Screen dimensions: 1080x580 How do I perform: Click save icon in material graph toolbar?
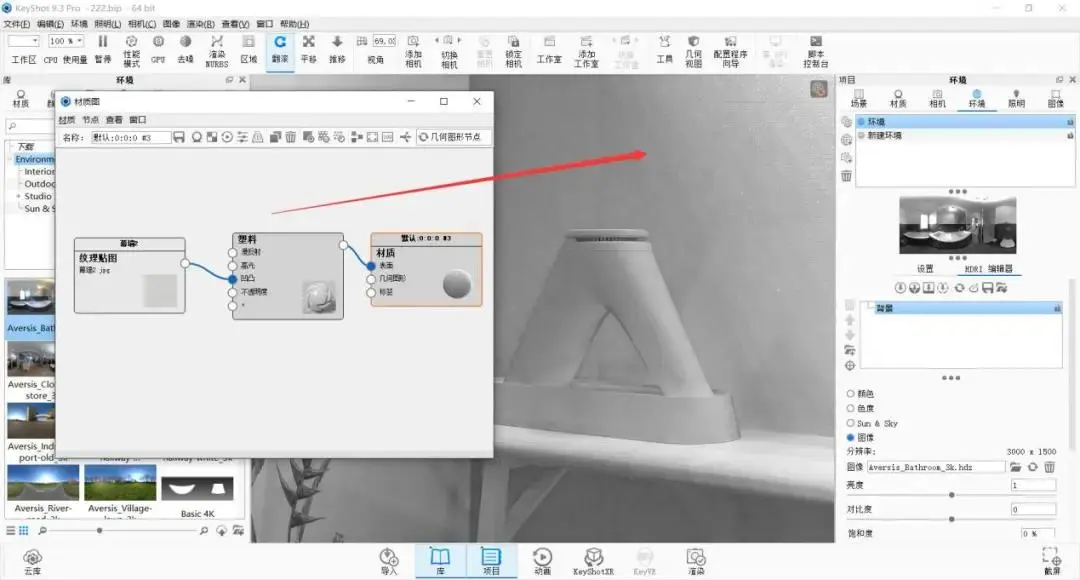179,137
